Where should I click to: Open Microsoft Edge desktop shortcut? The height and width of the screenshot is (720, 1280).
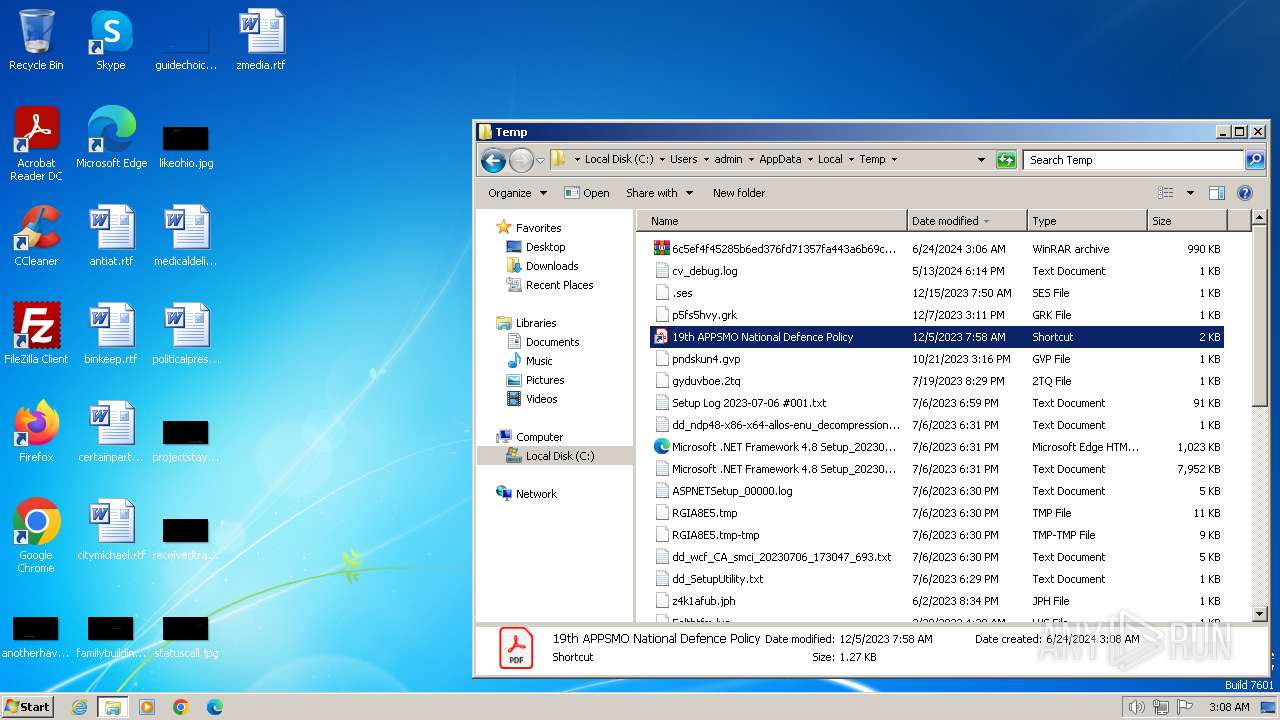(111, 138)
